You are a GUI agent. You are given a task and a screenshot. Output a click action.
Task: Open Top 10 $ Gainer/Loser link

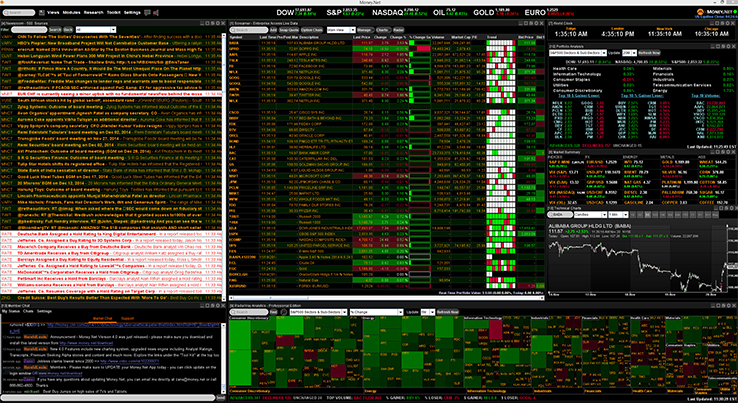[578, 95]
